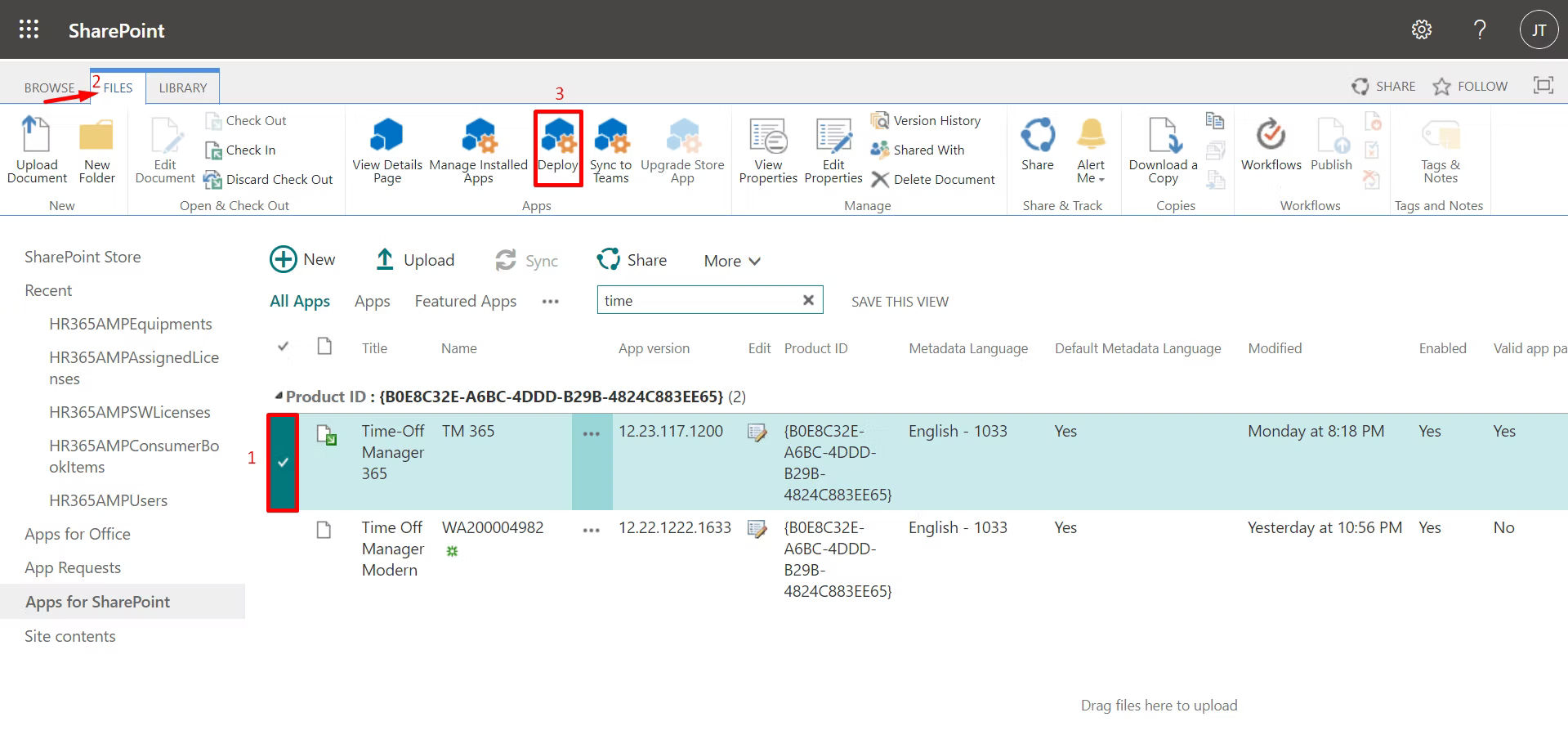Switch to the LIBRARY ribbon tab
The width and height of the screenshot is (1568, 735).
(x=182, y=87)
